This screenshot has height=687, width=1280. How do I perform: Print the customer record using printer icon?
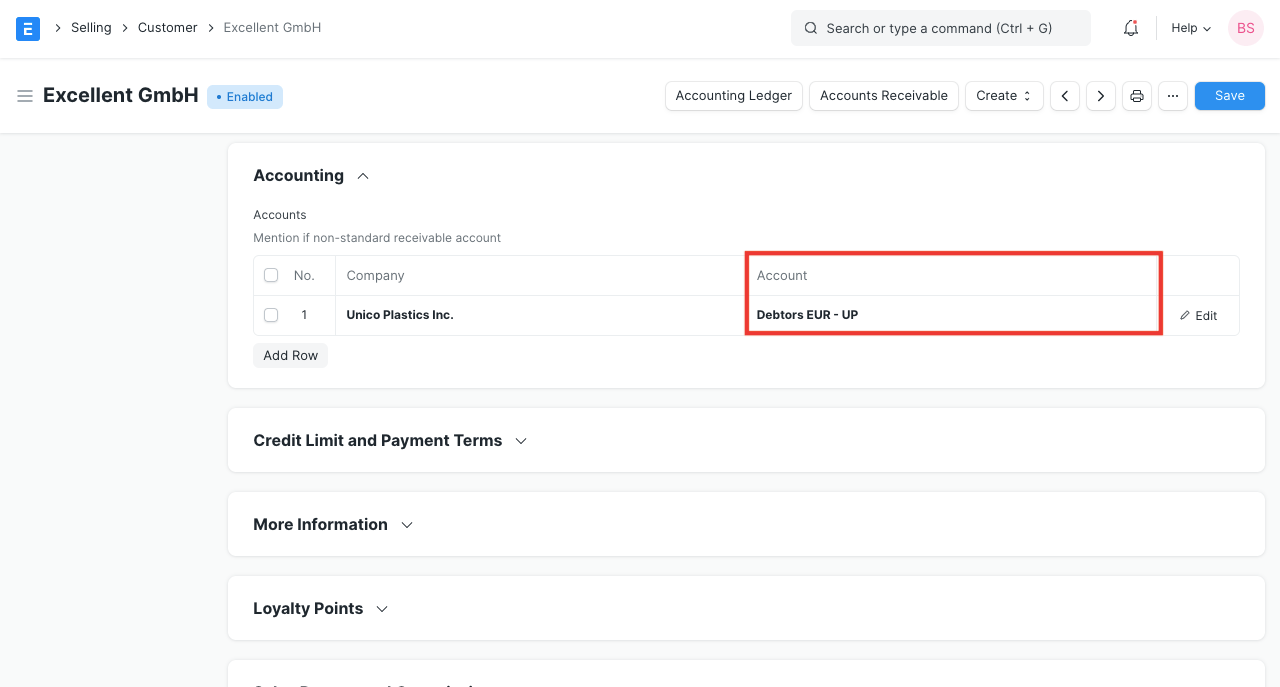coord(1136,95)
